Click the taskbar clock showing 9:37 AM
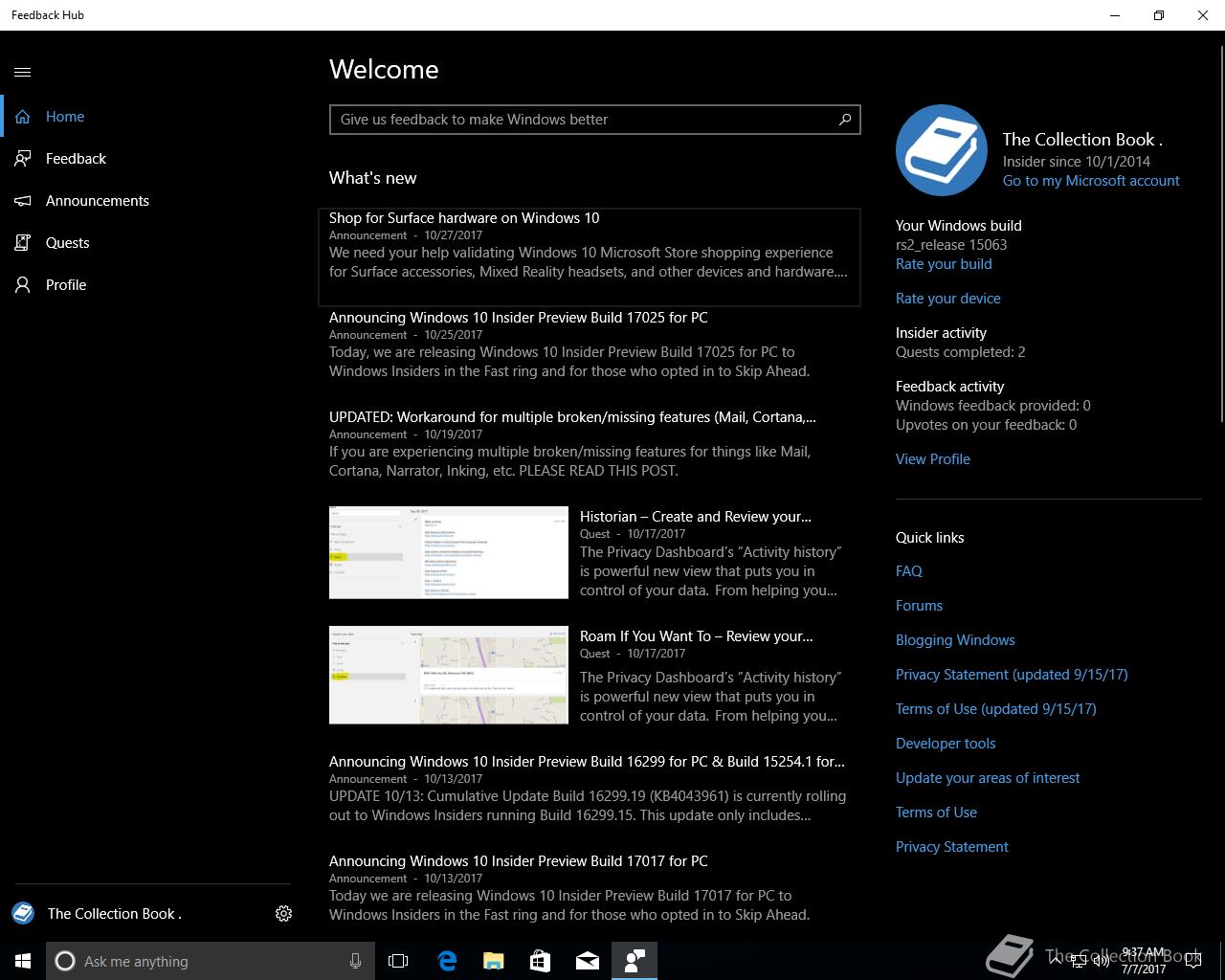Viewport: 1225px width, 980px height. click(x=1144, y=961)
